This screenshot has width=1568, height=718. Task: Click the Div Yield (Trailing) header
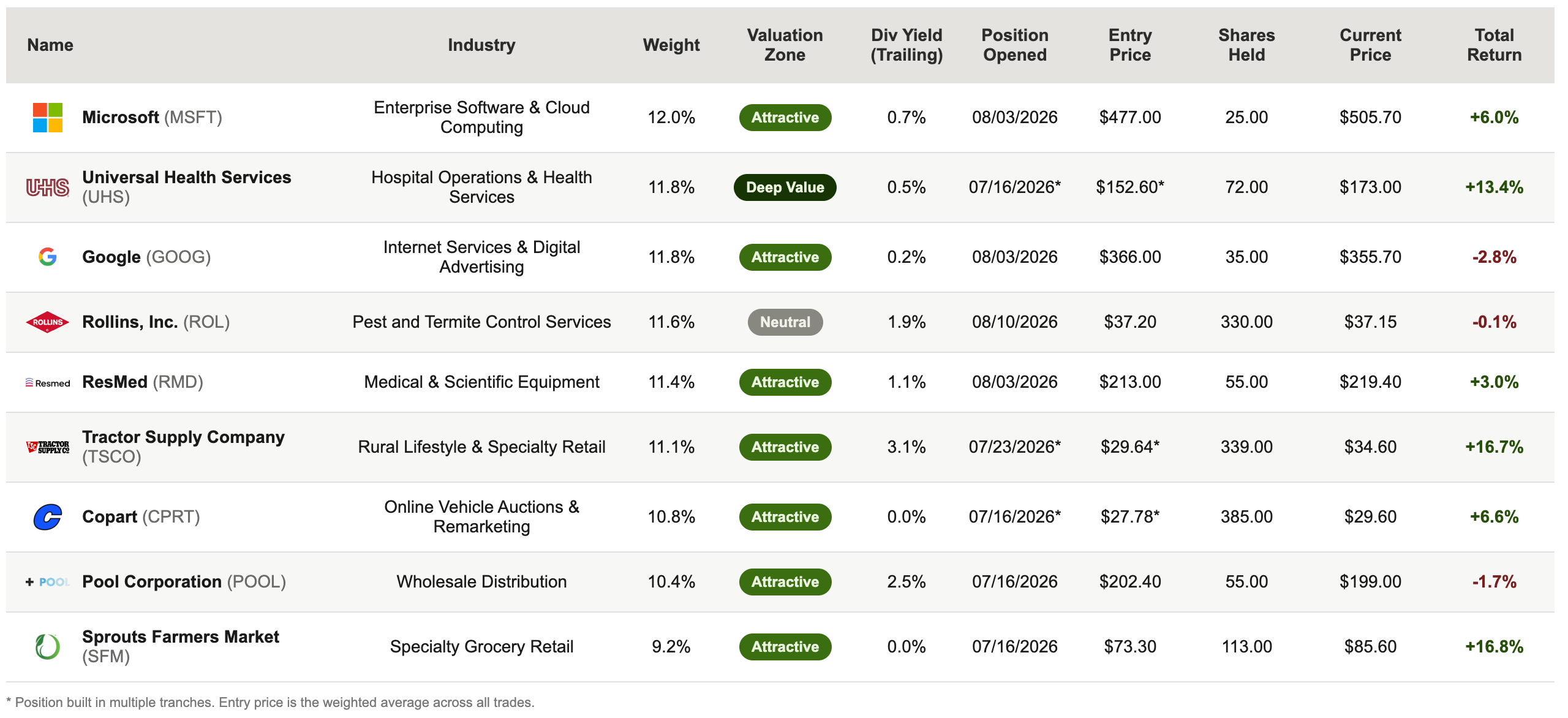click(x=907, y=45)
